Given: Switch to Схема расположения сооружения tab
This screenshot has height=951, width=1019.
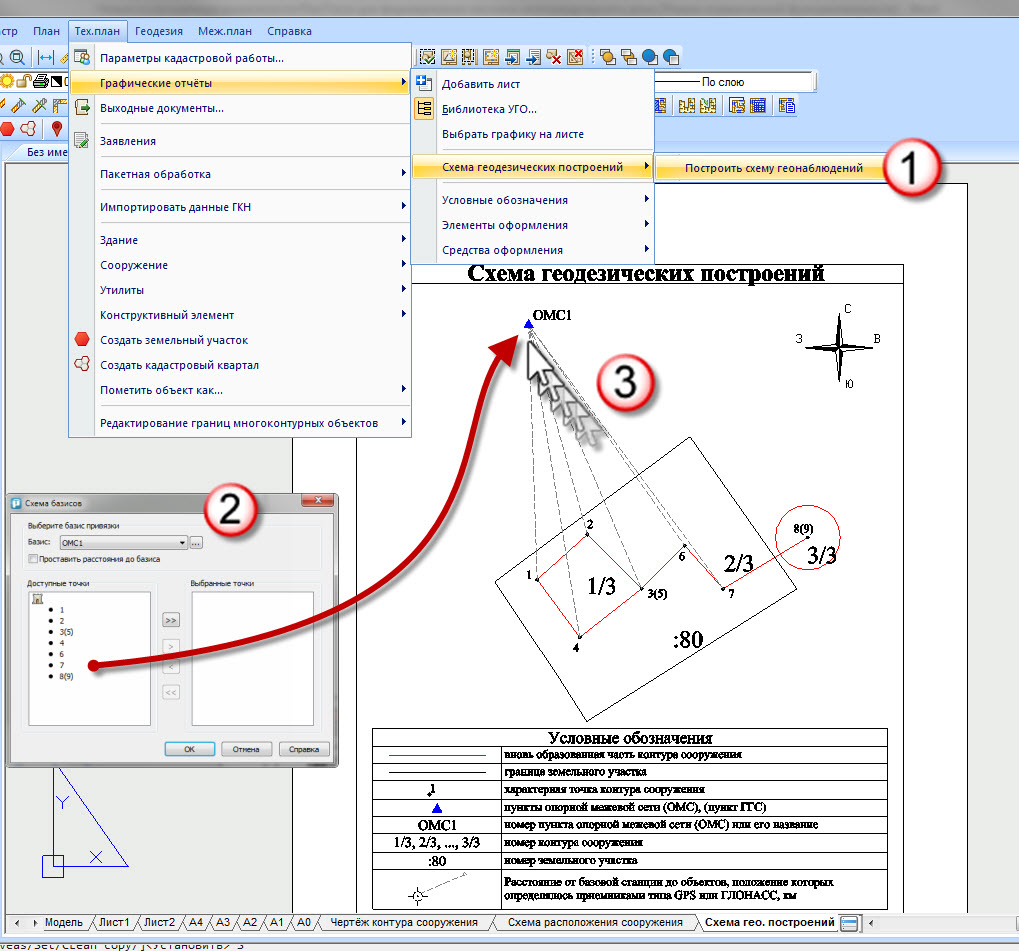Looking at the screenshot, I should 595,922.
